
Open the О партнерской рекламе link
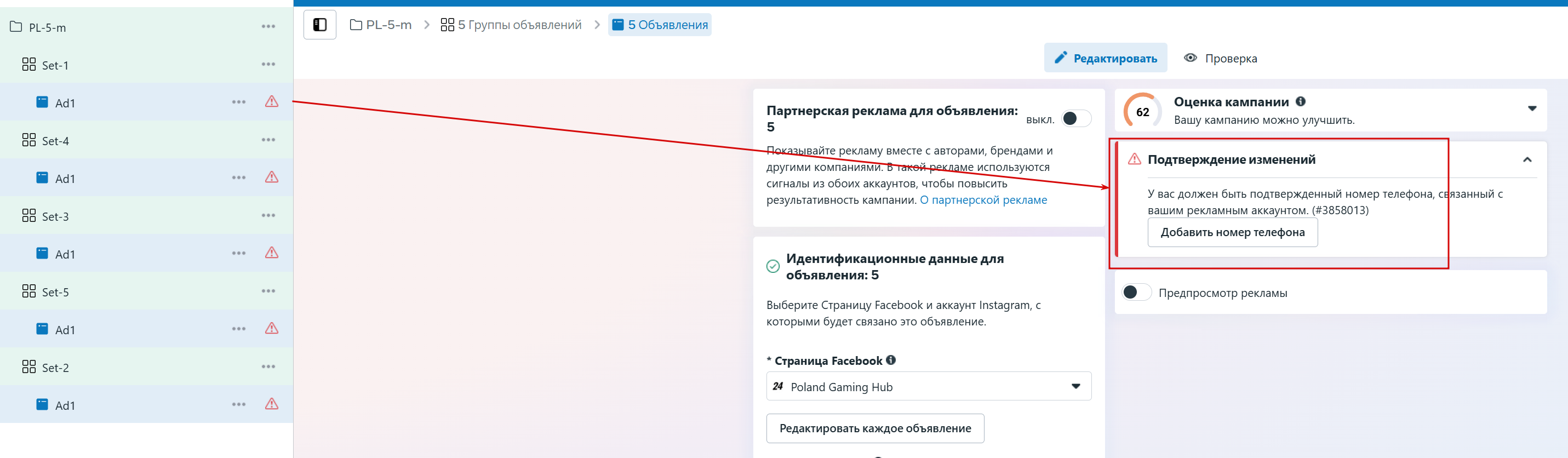tap(983, 201)
